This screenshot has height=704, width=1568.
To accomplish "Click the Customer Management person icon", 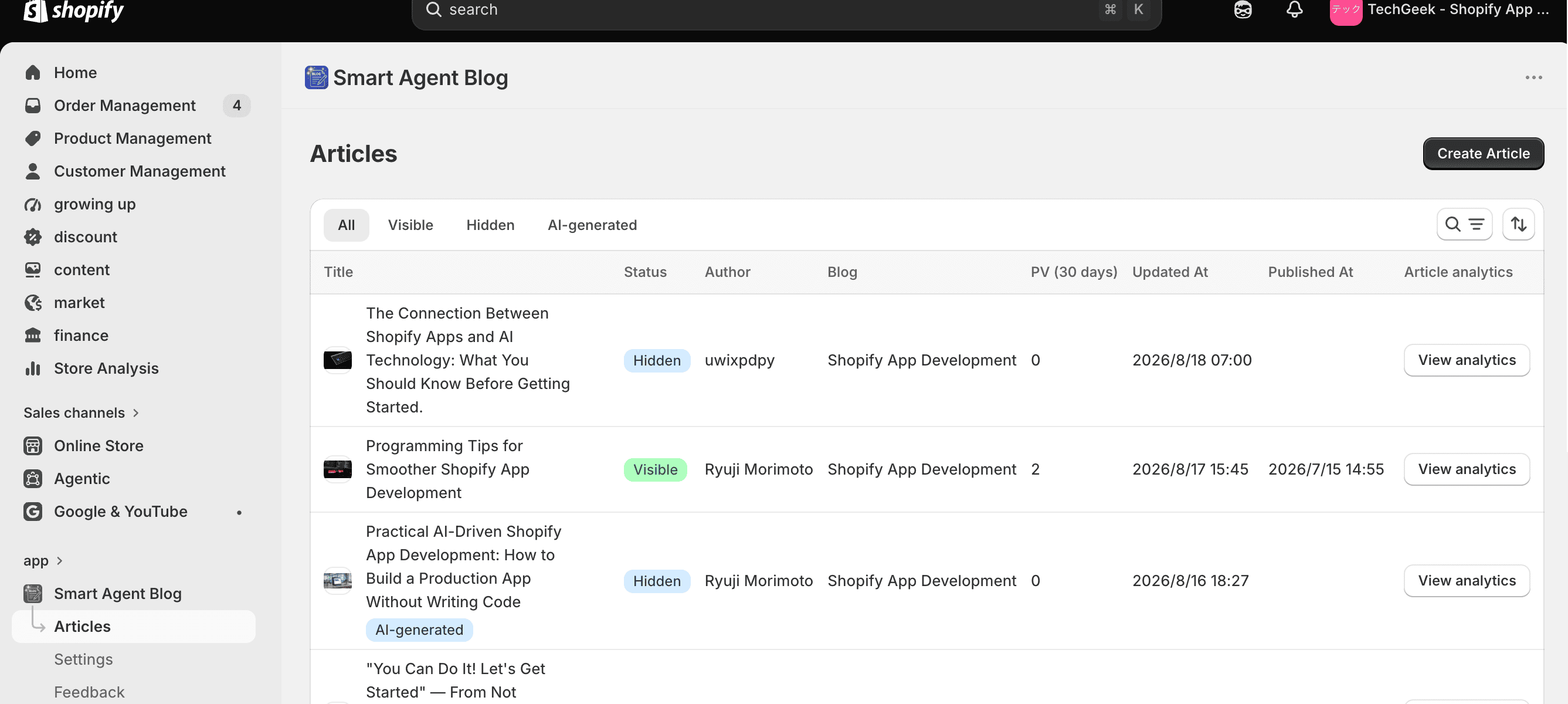I will (x=33, y=171).
